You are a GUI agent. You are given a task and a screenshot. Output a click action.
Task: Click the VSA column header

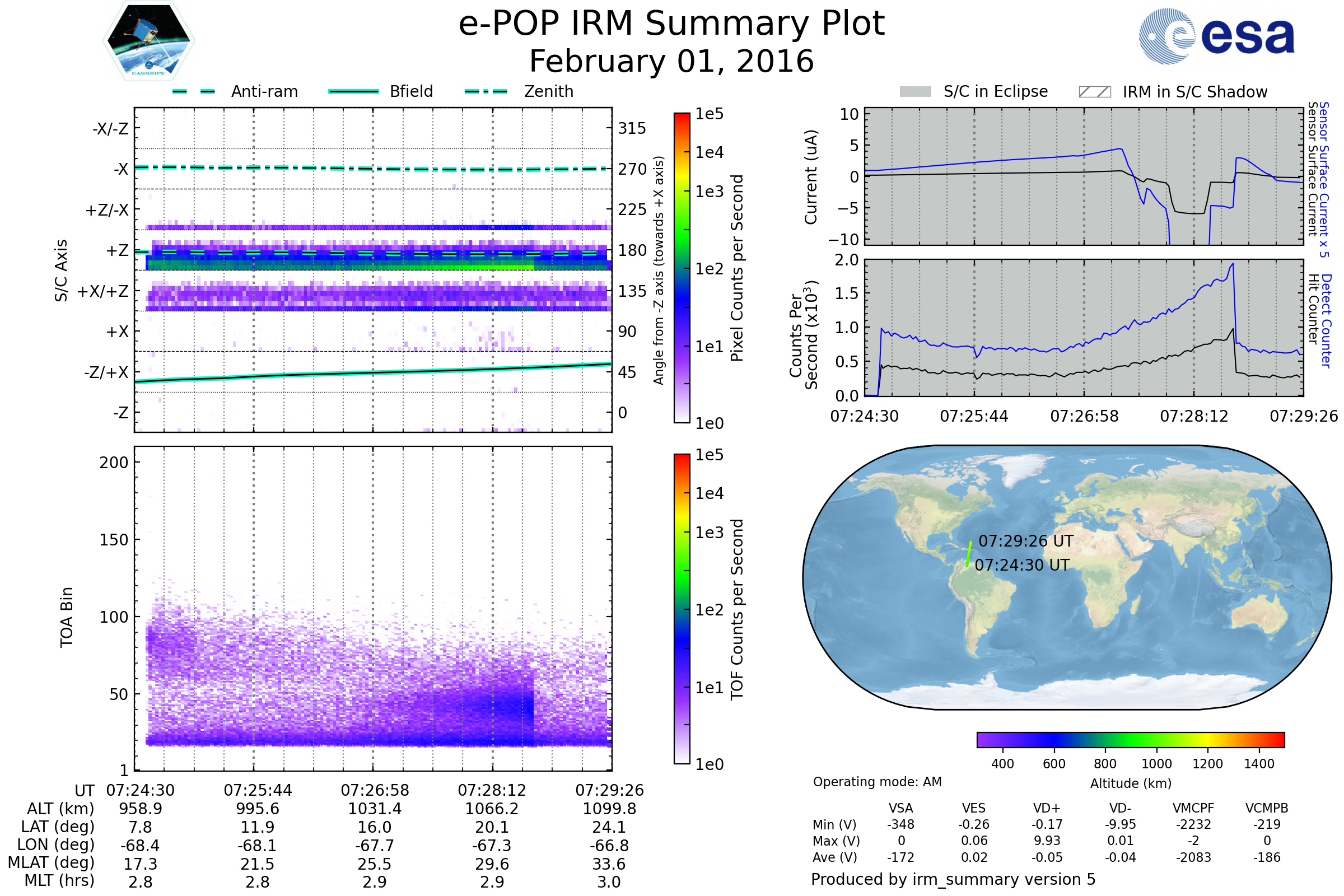(900, 808)
